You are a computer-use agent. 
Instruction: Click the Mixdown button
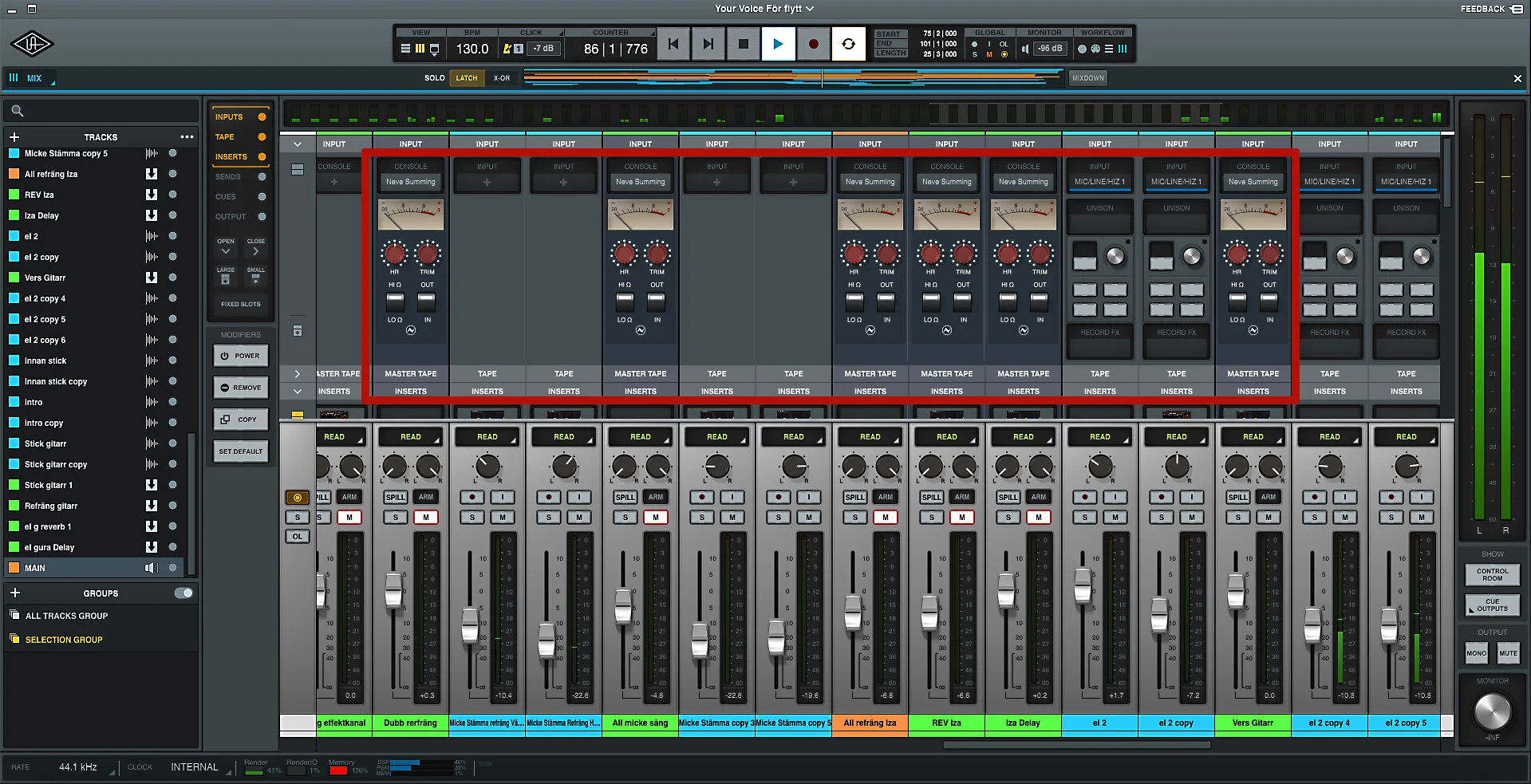(x=1087, y=78)
